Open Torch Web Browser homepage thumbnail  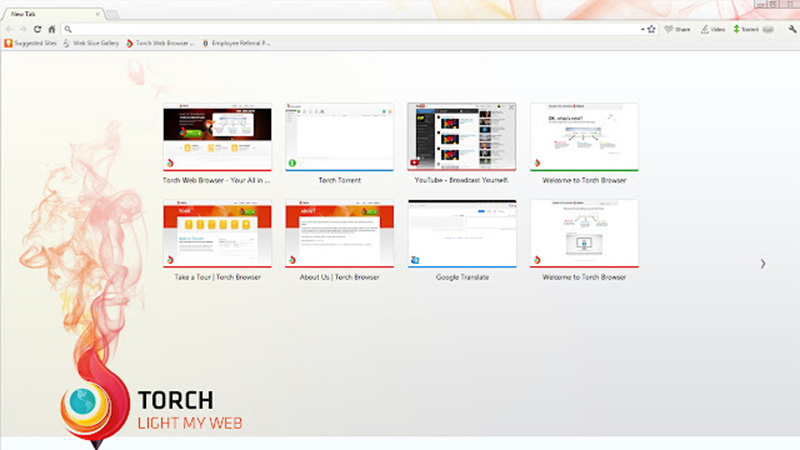point(217,137)
